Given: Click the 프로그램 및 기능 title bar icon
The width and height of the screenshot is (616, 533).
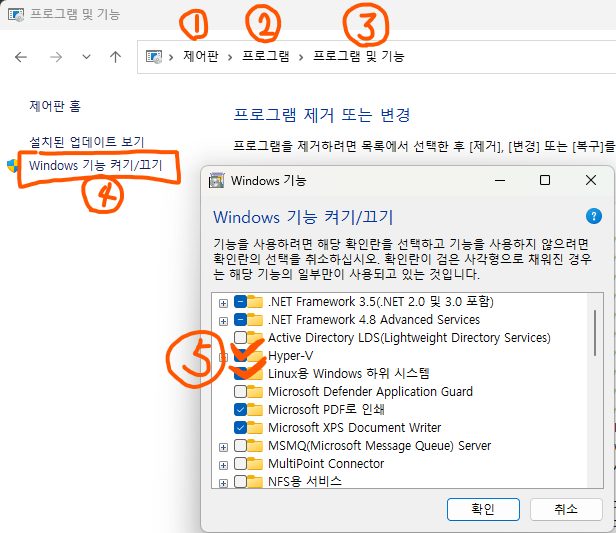Looking at the screenshot, I should [x=16, y=15].
